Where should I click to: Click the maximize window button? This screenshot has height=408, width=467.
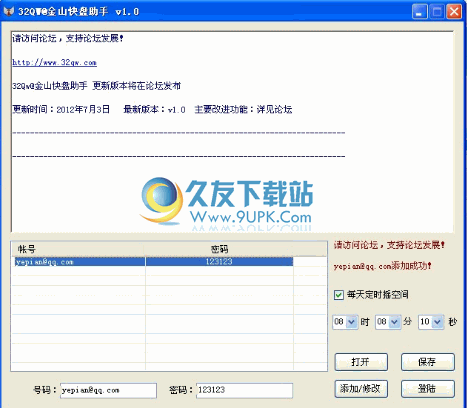pyautogui.click(x=437, y=12)
